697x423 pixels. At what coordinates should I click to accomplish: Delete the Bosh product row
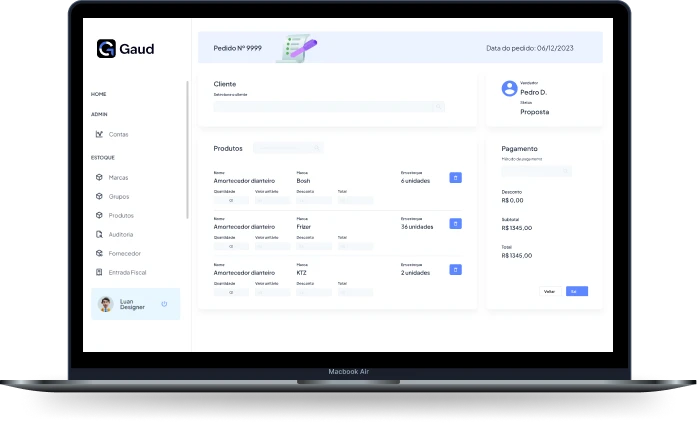point(455,178)
